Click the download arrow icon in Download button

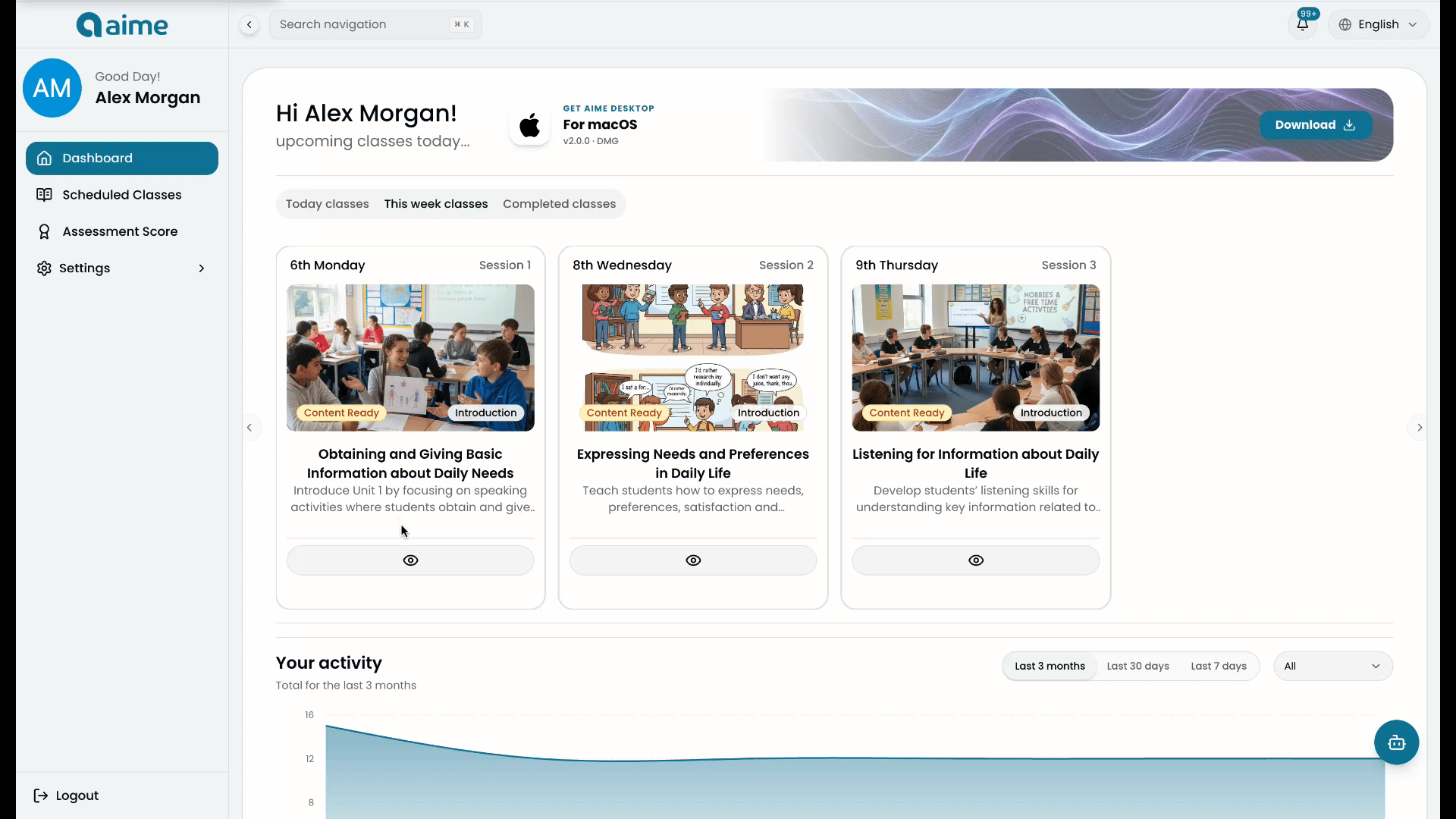pos(1349,125)
